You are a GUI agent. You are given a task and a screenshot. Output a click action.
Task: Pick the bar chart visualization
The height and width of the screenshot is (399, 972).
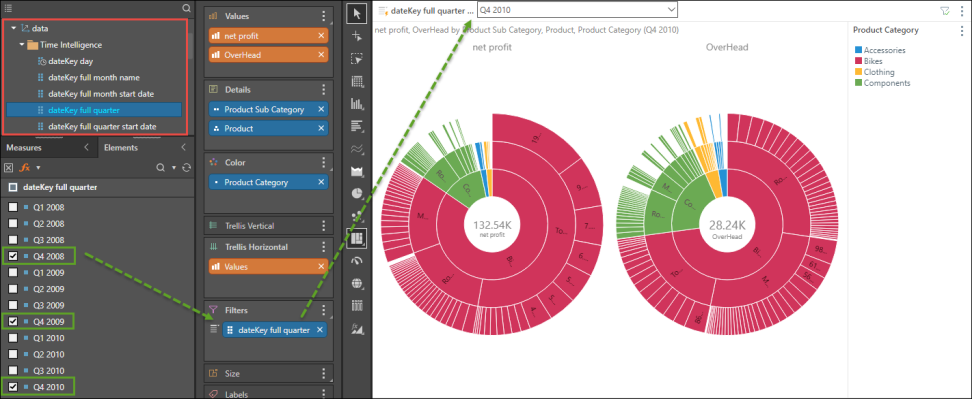point(356,126)
